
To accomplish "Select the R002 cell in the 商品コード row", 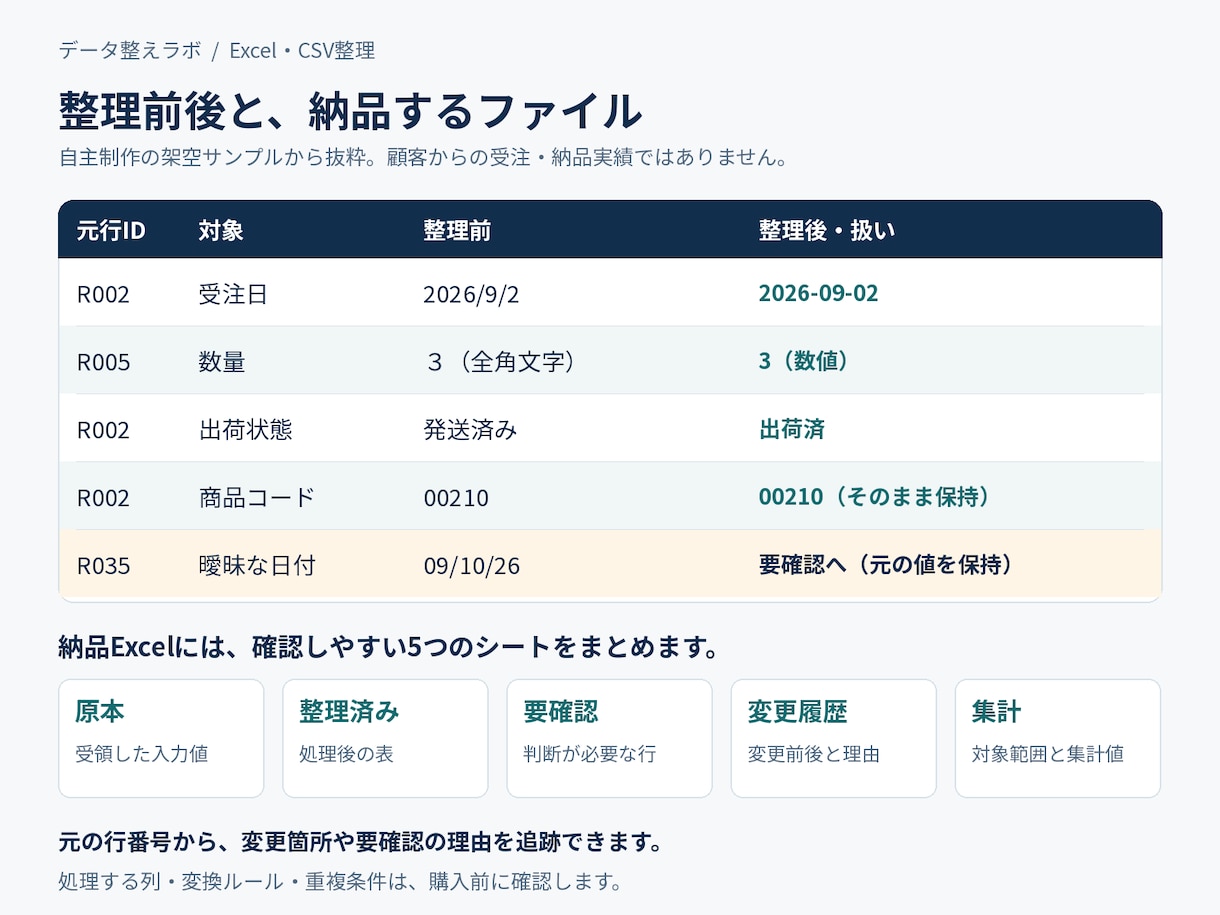I will (x=103, y=498).
